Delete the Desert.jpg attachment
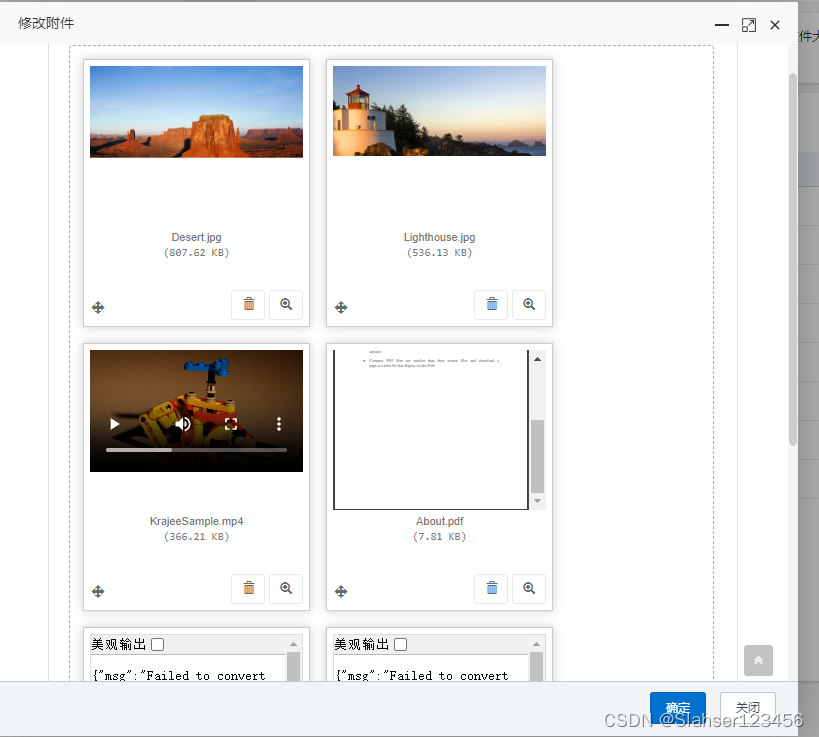 coord(249,305)
